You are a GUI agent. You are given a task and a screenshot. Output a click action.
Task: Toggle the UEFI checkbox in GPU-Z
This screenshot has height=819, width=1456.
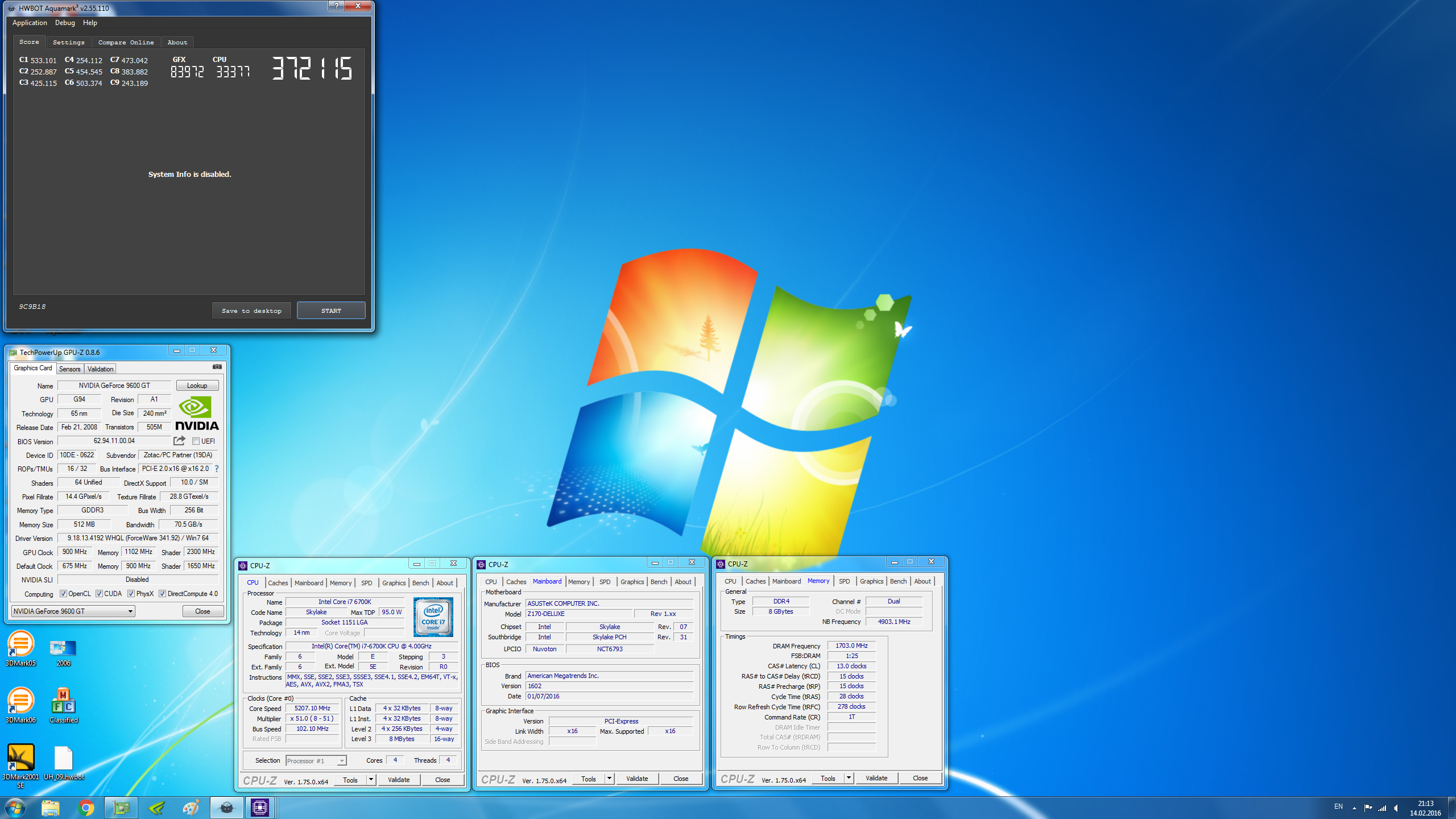[196, 441]
